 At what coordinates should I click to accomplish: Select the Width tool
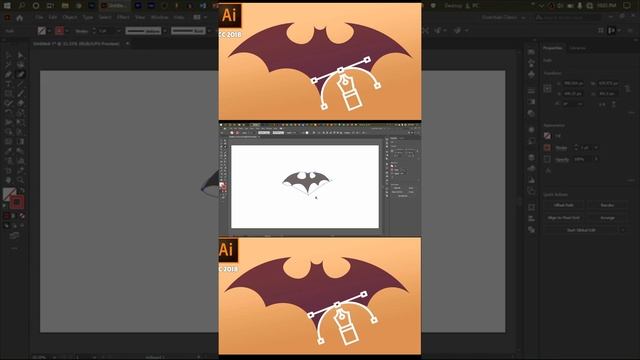click(x=8, y=122)
